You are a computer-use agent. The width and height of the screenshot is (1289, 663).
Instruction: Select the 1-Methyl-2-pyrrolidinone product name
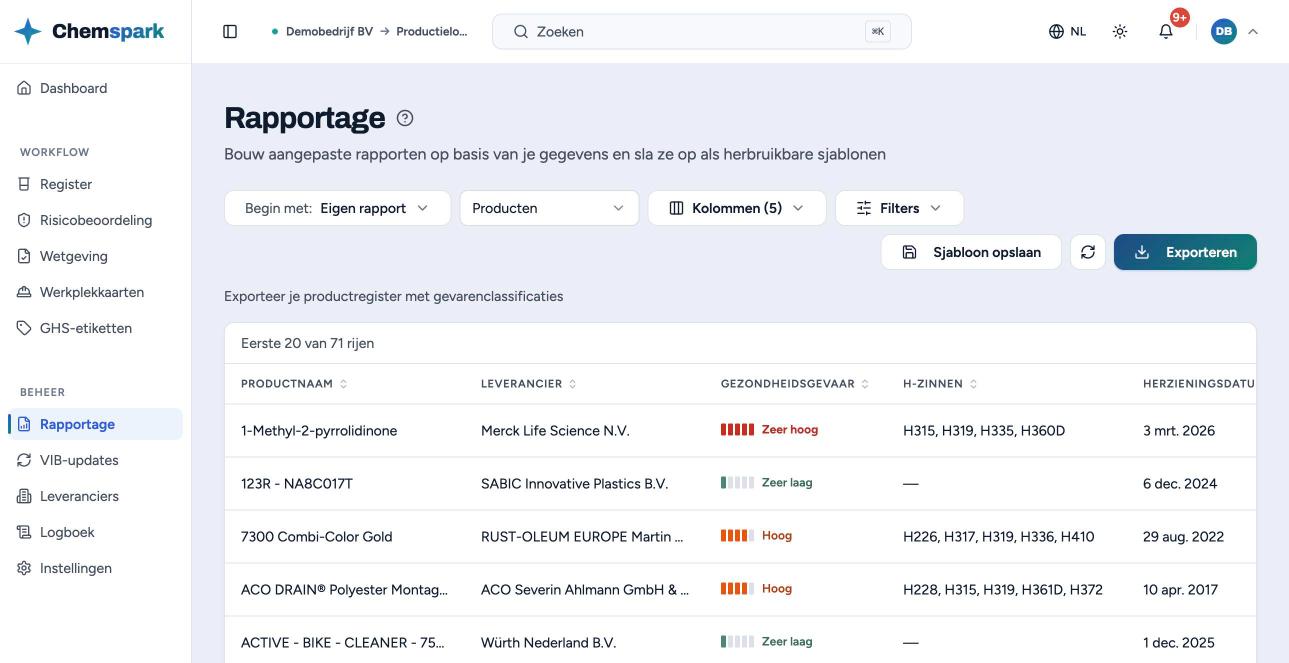tap(319, 431)
